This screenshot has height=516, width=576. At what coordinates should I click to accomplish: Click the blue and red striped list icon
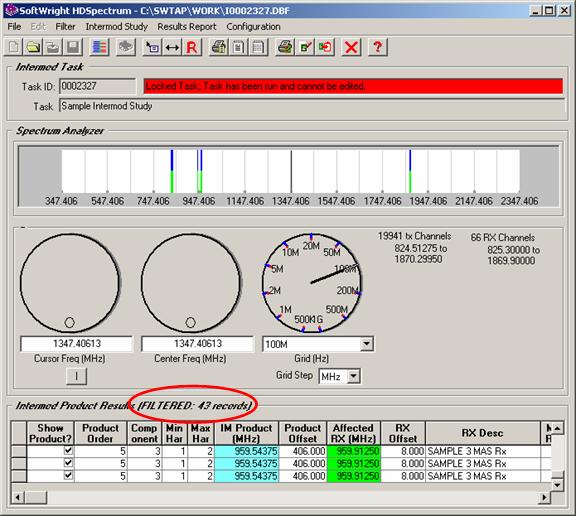(99, 47)
